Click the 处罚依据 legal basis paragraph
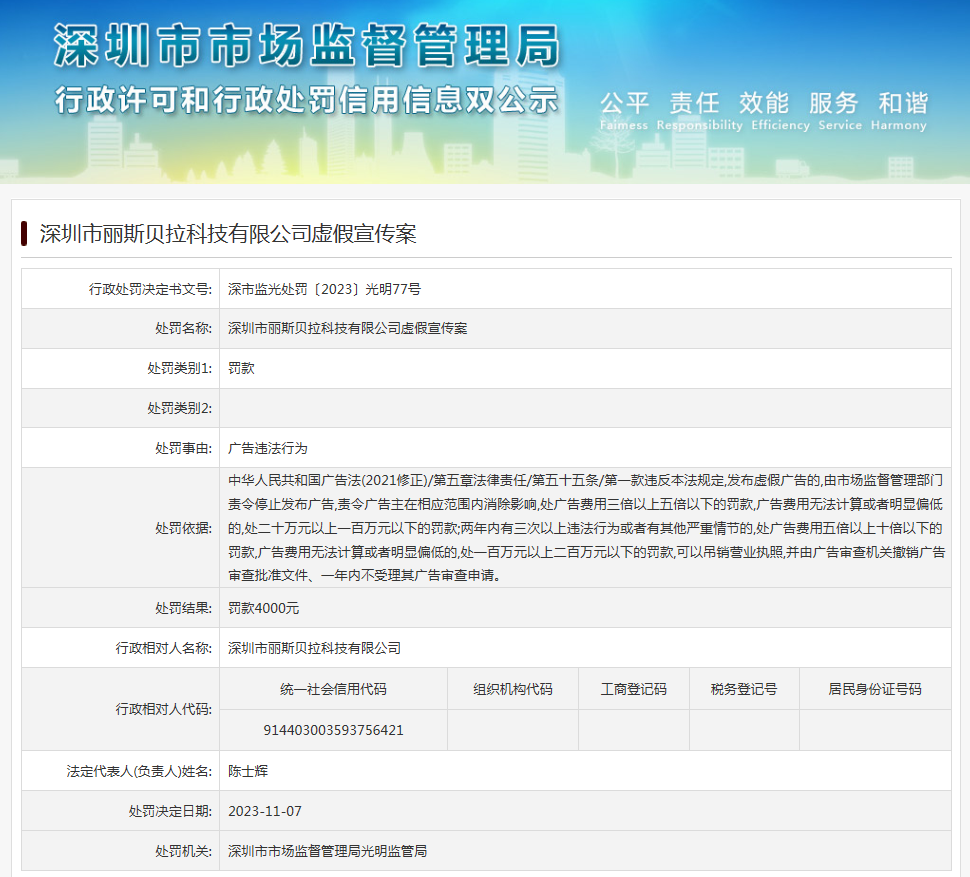Image resolution: width=970 pixels, height=877 pixels. click(x=586, y=528)
